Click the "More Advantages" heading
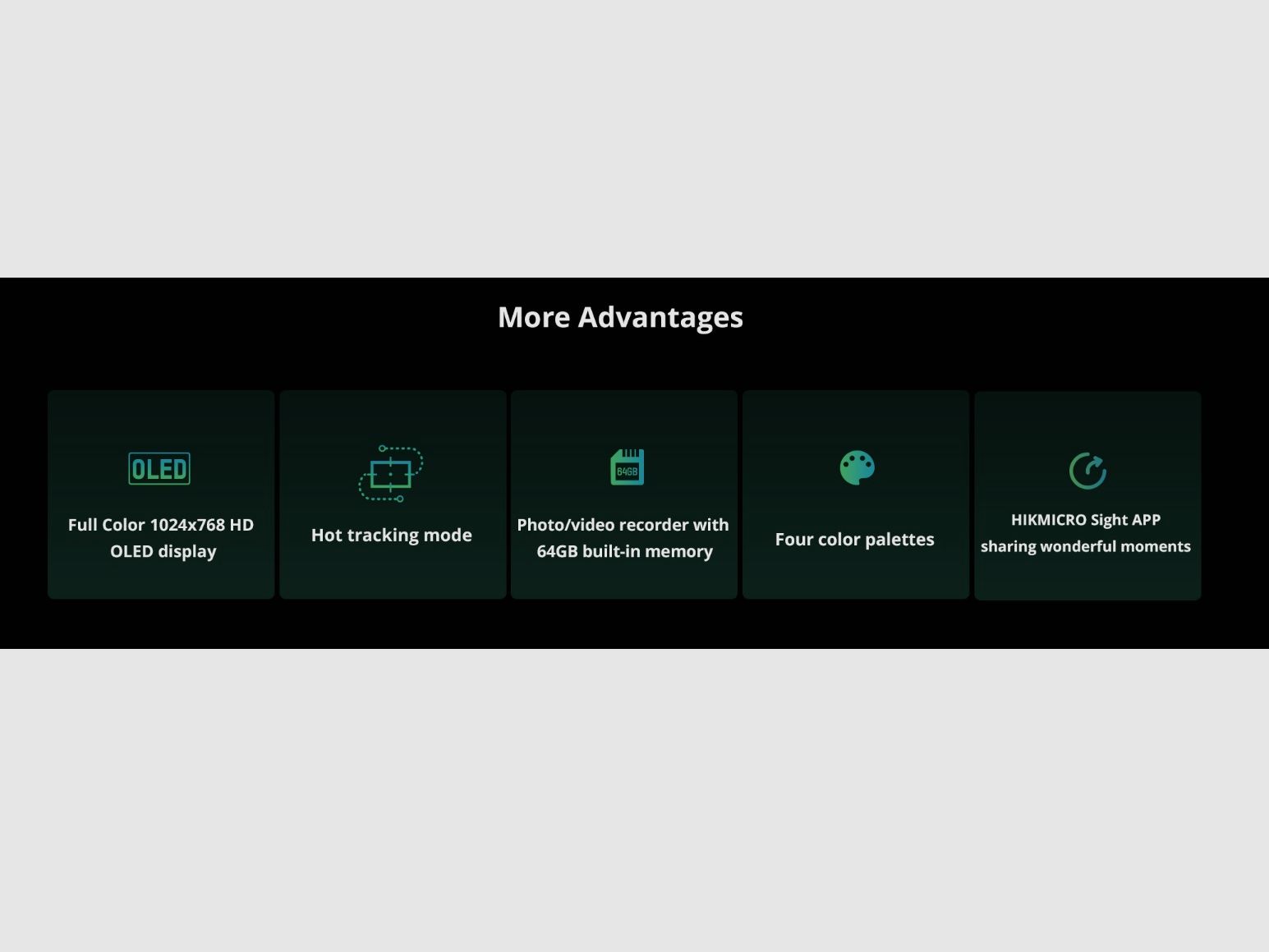 [620, 317]
